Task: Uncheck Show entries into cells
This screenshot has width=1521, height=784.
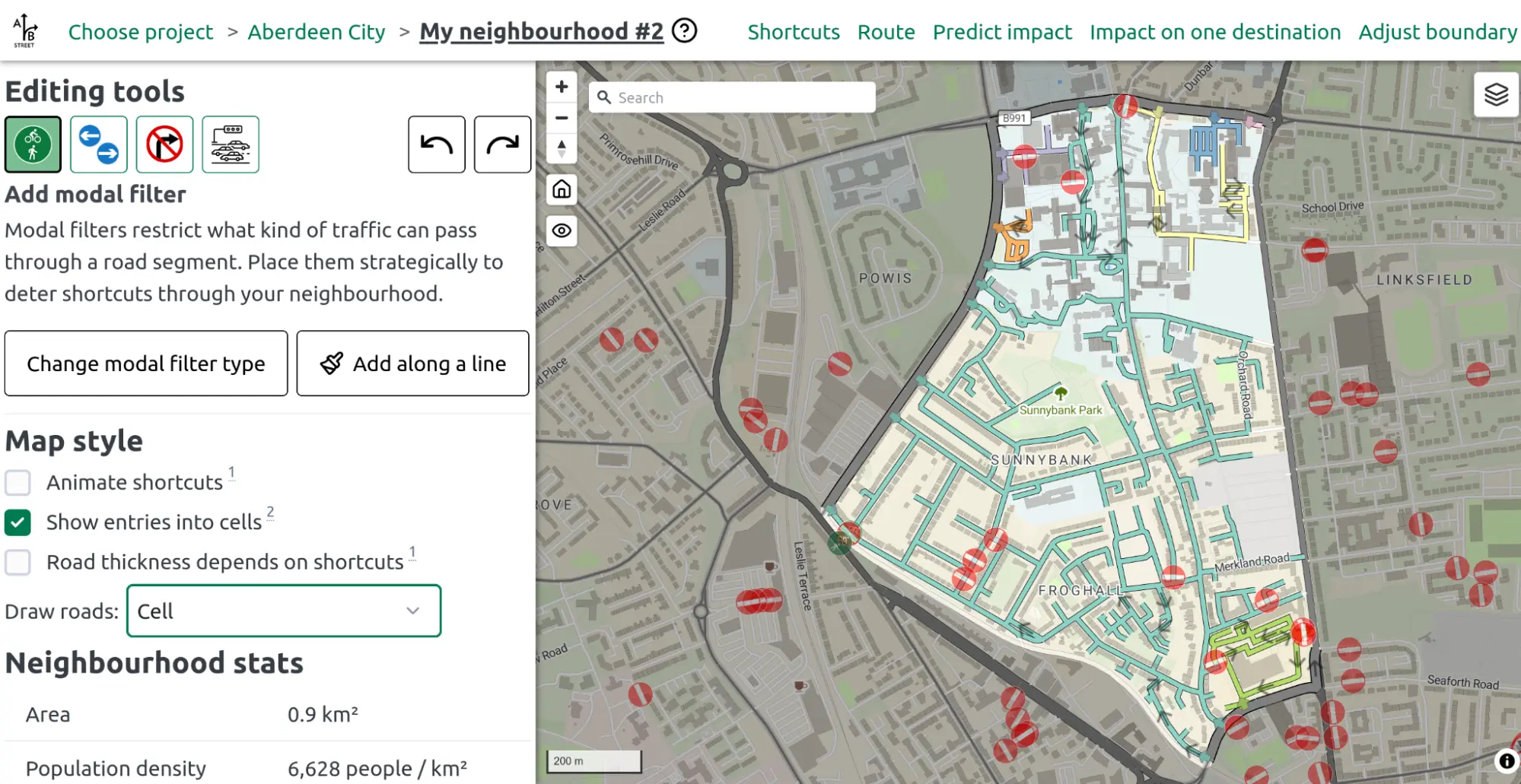Action: 18,522
